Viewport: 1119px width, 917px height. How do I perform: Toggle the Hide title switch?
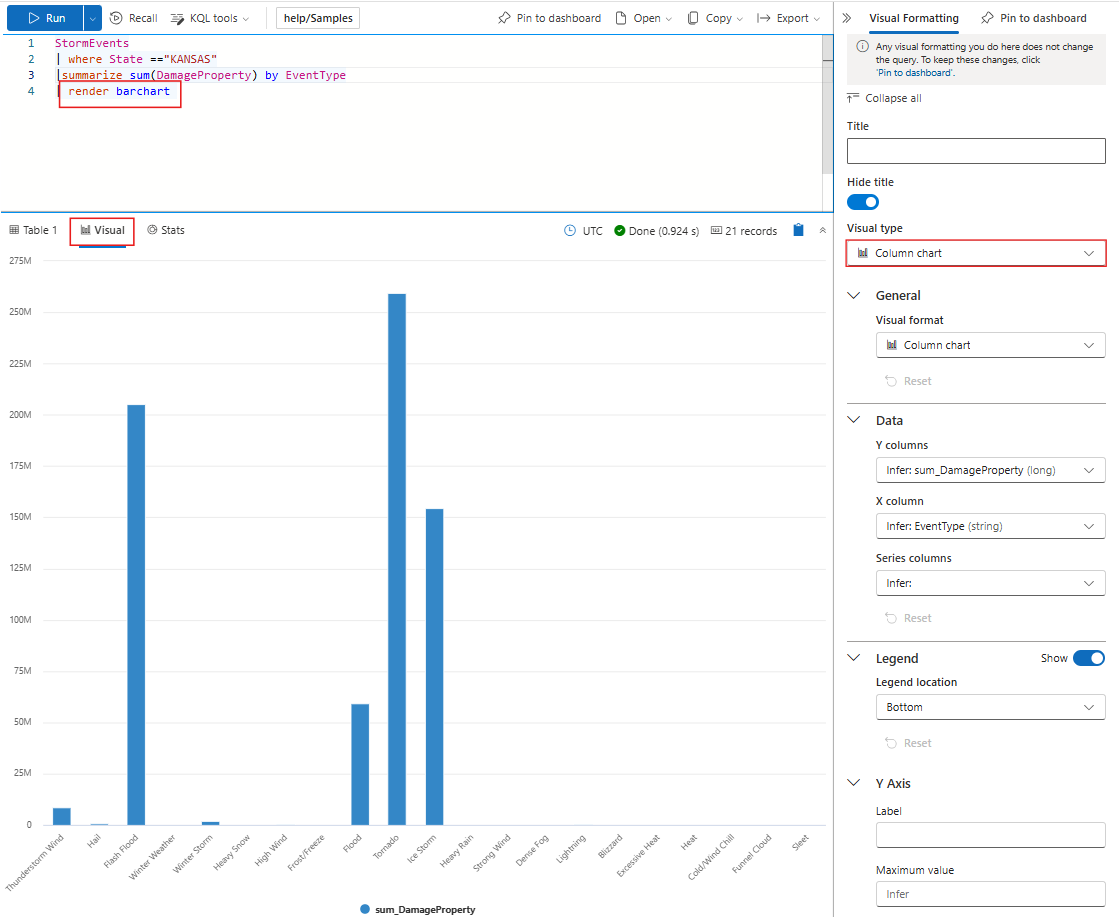tap(863, 202)
